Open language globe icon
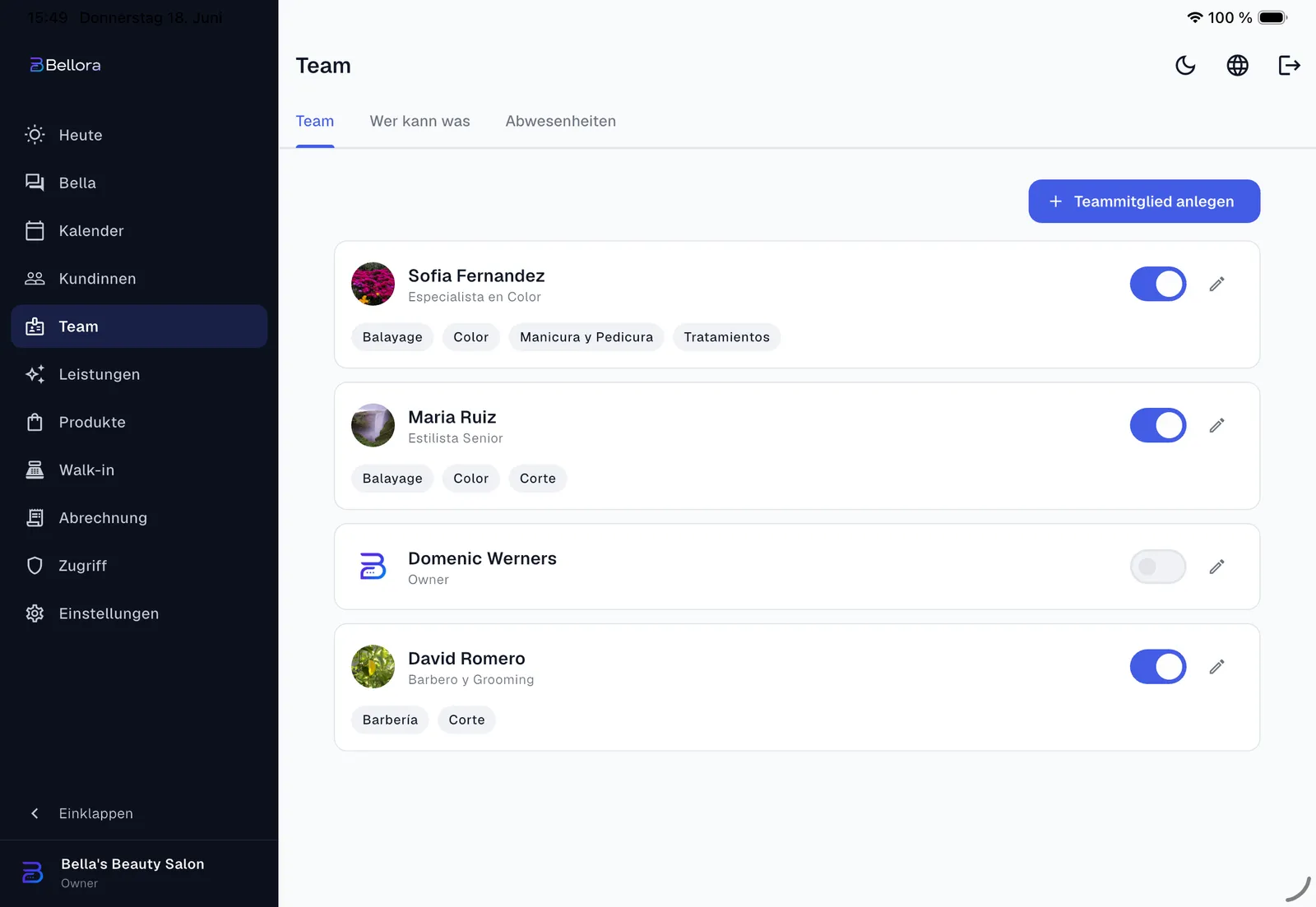This screenshot has height=907, width=1316. tap(1237, 65)
